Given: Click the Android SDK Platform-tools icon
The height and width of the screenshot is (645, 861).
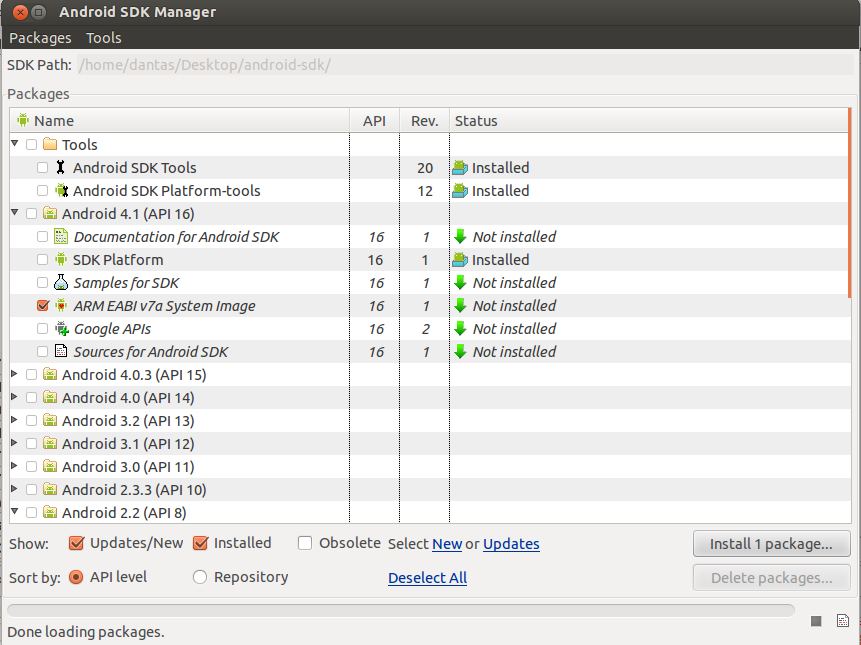Looking at the screenshot, I should click(x=61, y=191).
